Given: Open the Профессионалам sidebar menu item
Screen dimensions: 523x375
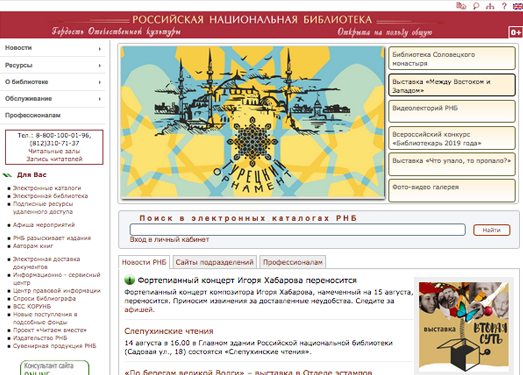Looking at the screenshot, I should pos(33,115).
